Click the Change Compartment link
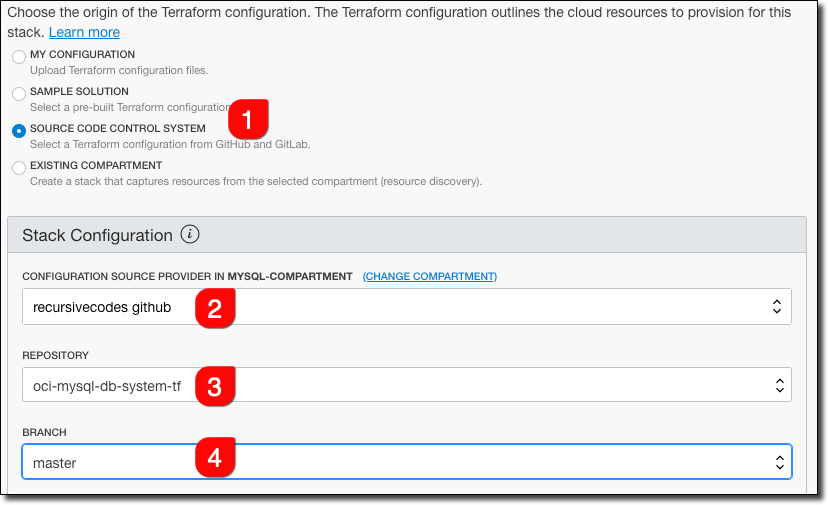The width and height of the screenshot is (828, 505). pyautogui.click(x=429, y=276)
